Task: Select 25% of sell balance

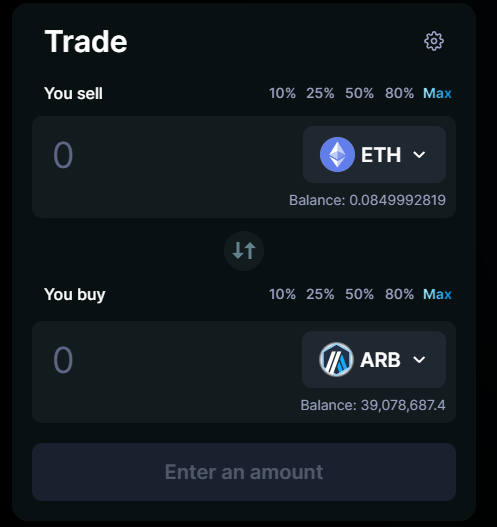Action: [x=320, y=93]
